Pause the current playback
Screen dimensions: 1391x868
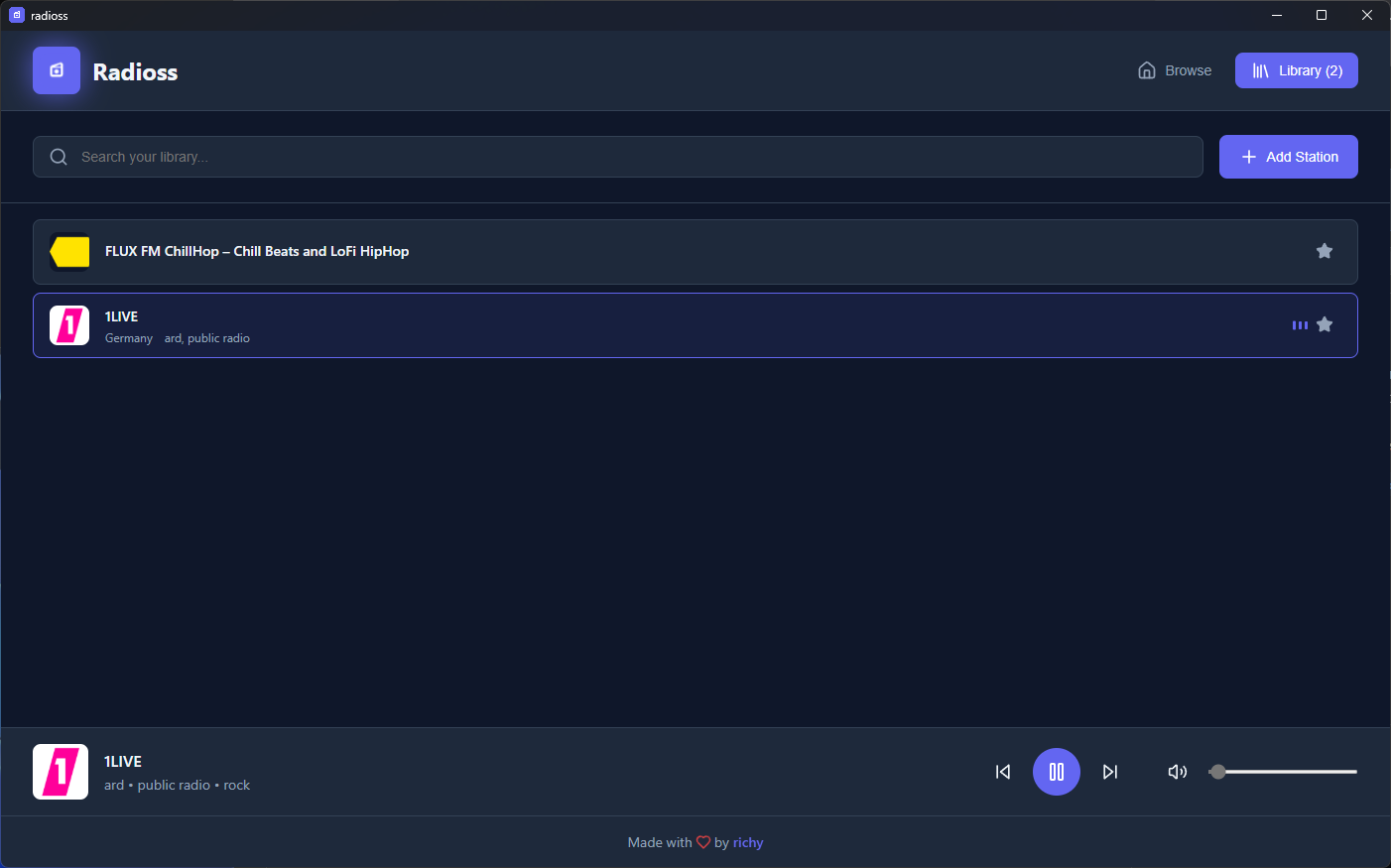coord(1057,772)
